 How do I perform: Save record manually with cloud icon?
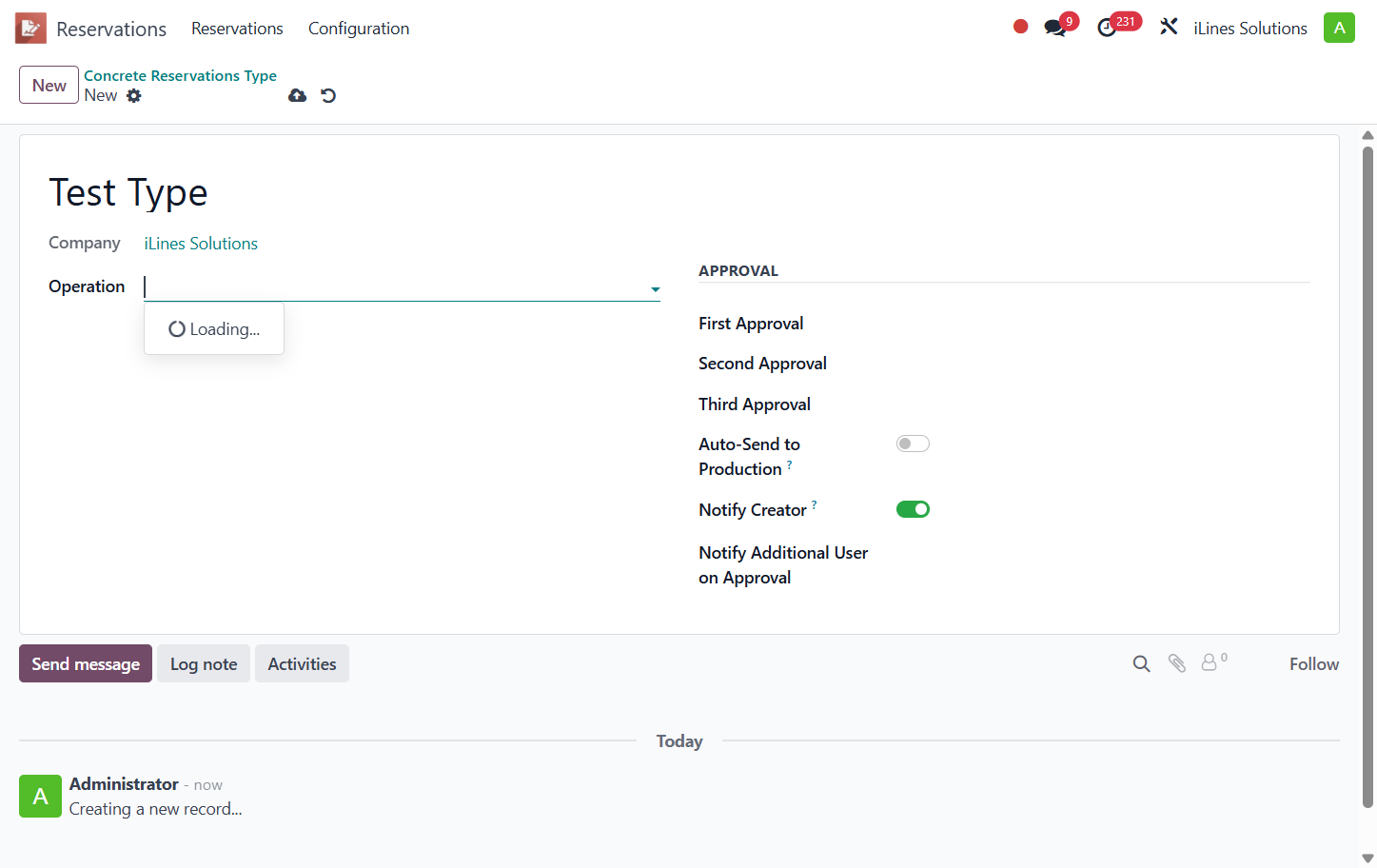tap(298, 95)
